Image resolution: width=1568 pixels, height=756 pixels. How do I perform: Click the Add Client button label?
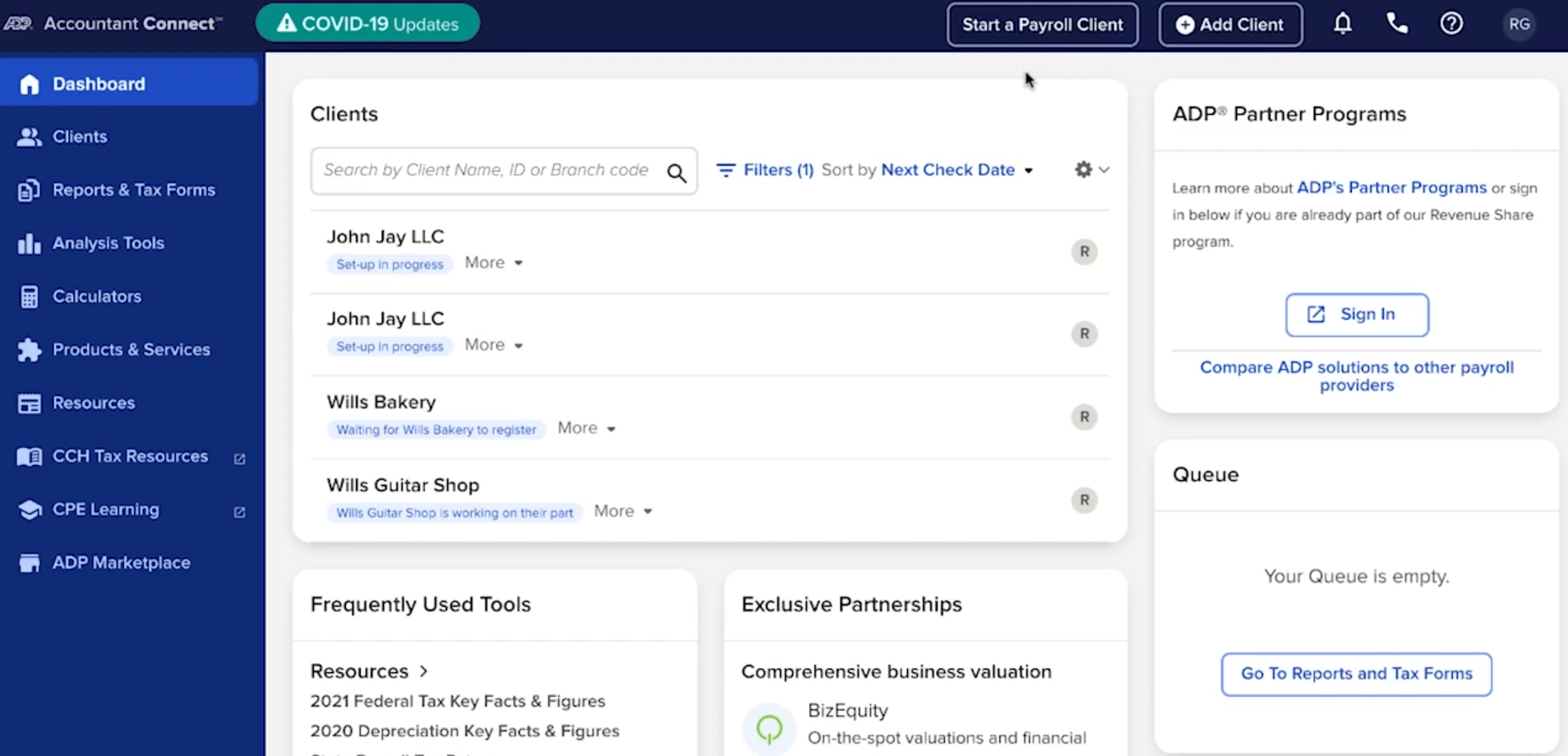(x=1241, y=25)
